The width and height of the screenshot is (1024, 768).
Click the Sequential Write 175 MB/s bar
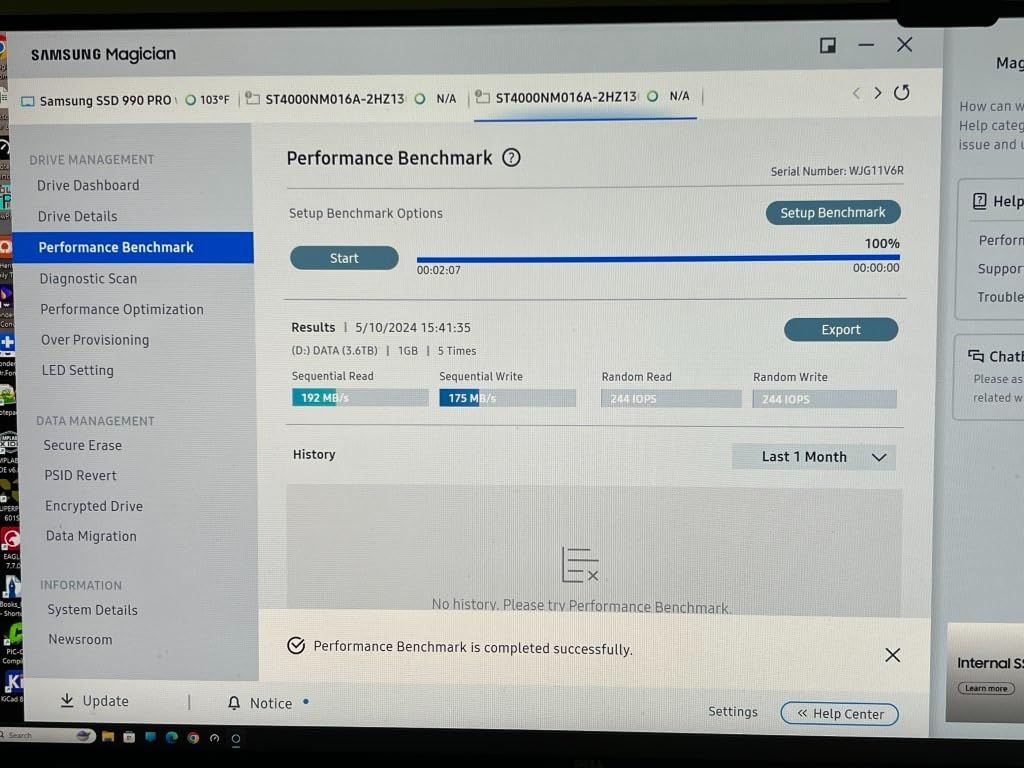click(507, 398)
